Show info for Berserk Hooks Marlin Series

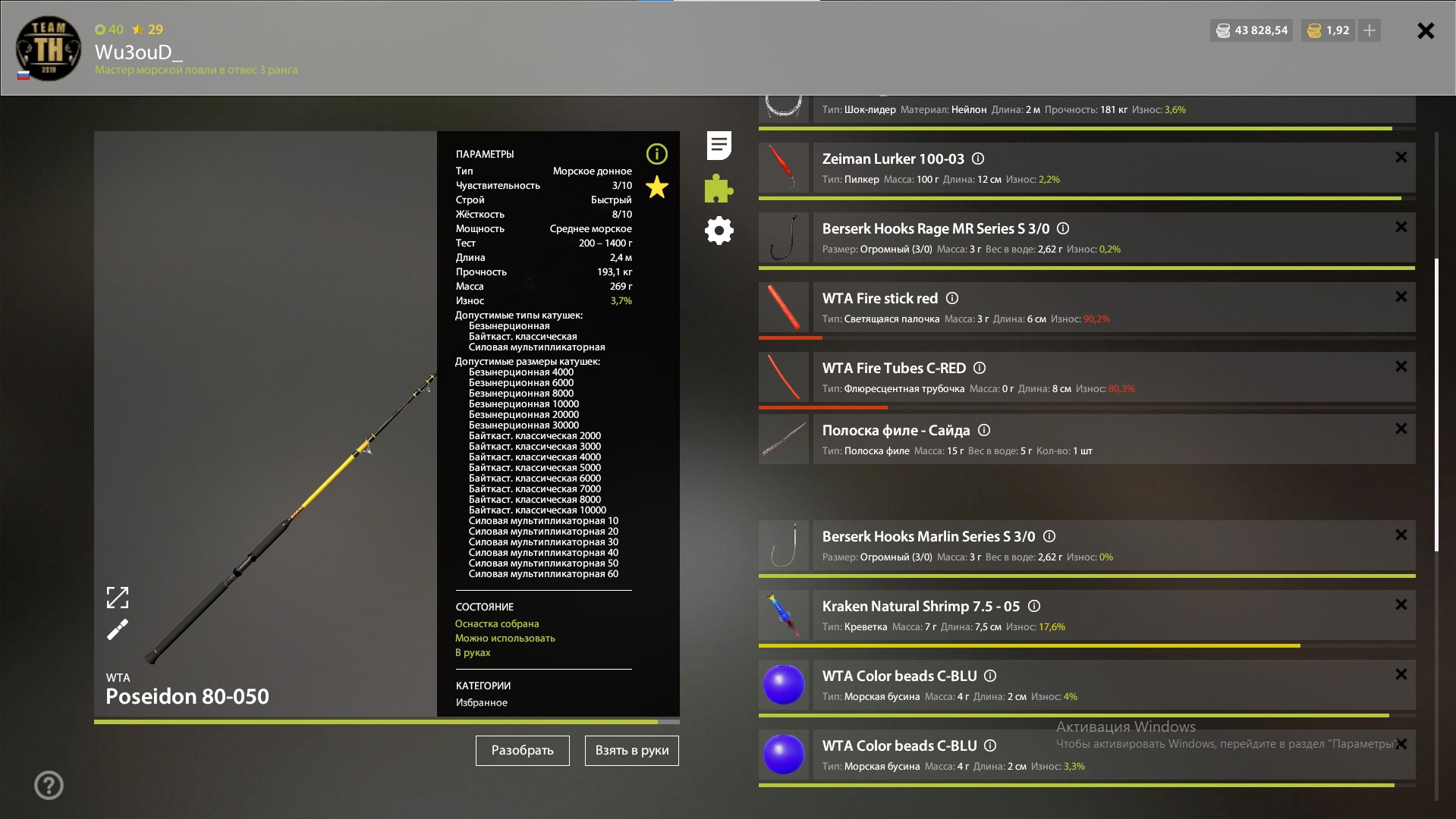[1049, 536]
